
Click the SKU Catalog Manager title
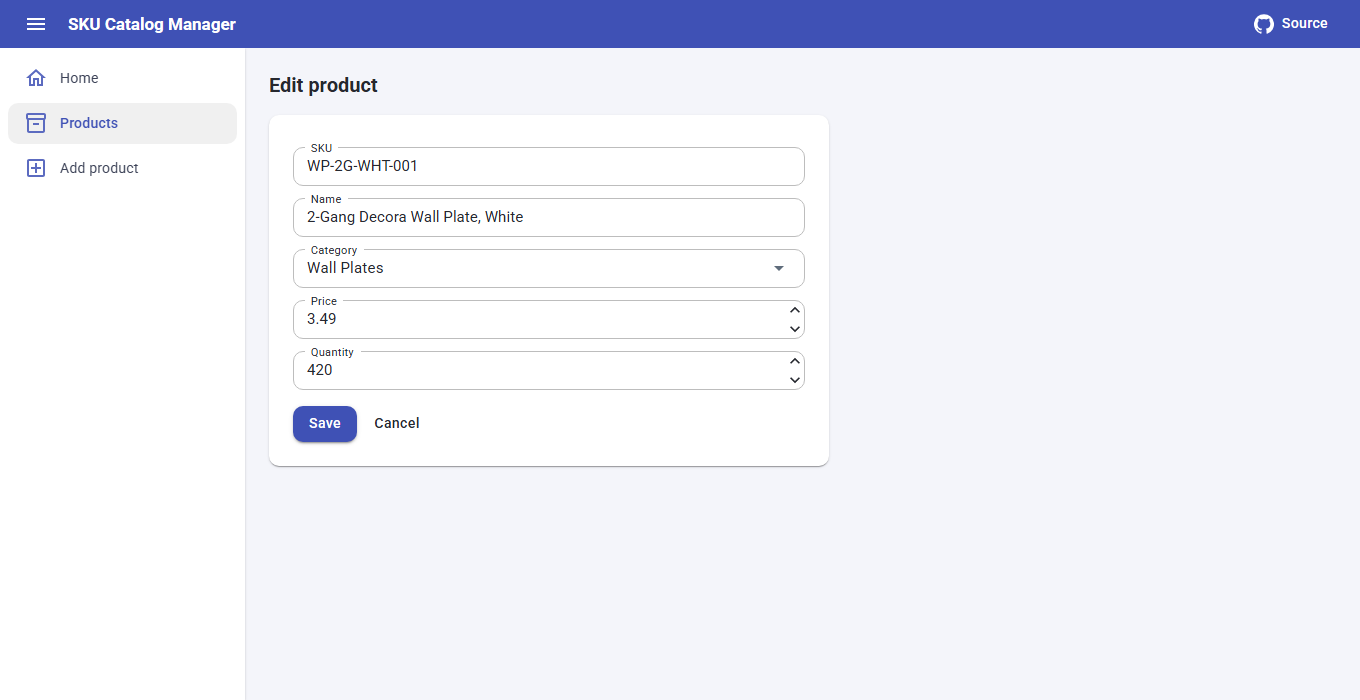click(x=152, y=24)
